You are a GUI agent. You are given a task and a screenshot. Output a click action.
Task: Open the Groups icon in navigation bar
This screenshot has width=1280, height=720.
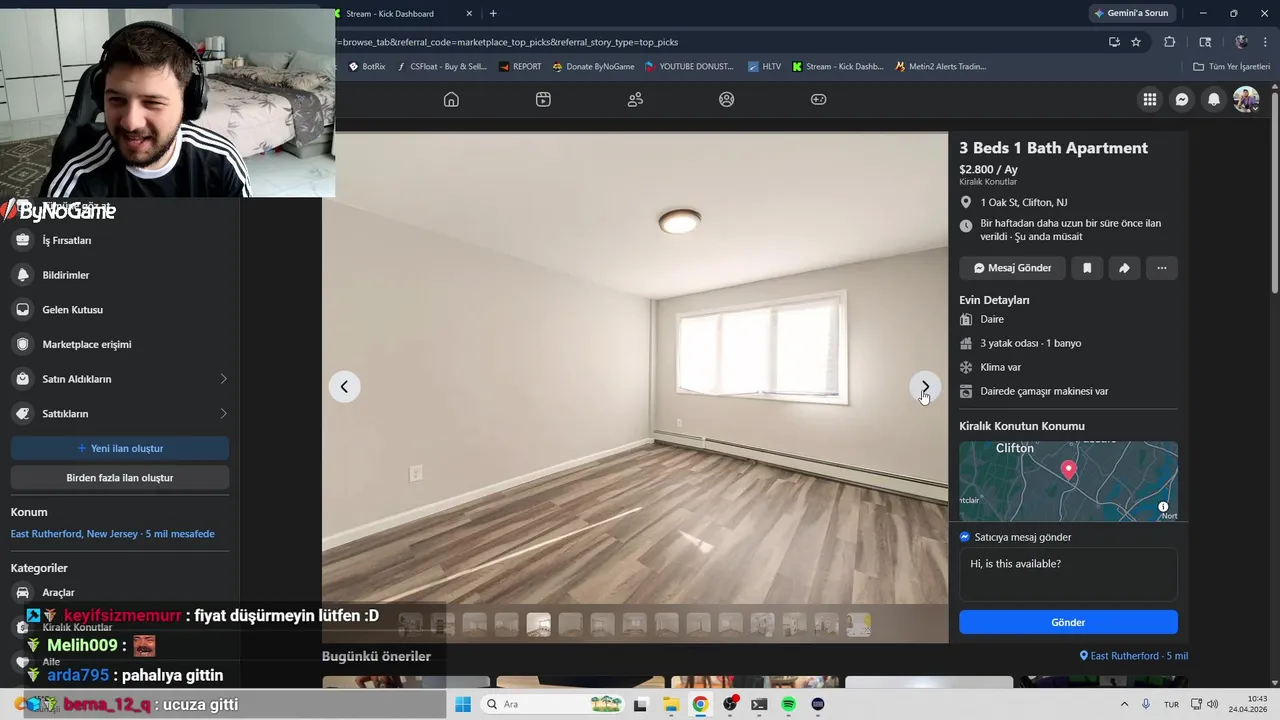tap(727, 99)
